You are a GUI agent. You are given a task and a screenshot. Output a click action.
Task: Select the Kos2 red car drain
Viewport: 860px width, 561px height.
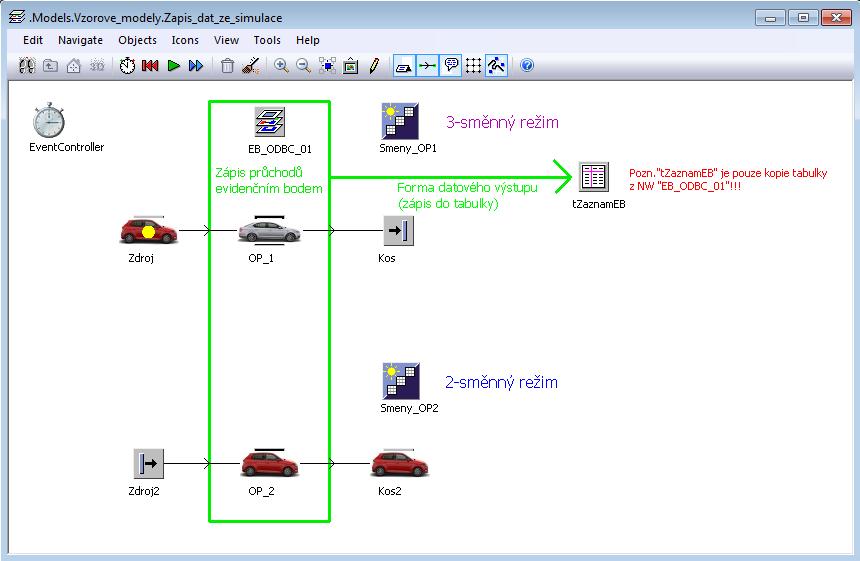coord(400,463)
